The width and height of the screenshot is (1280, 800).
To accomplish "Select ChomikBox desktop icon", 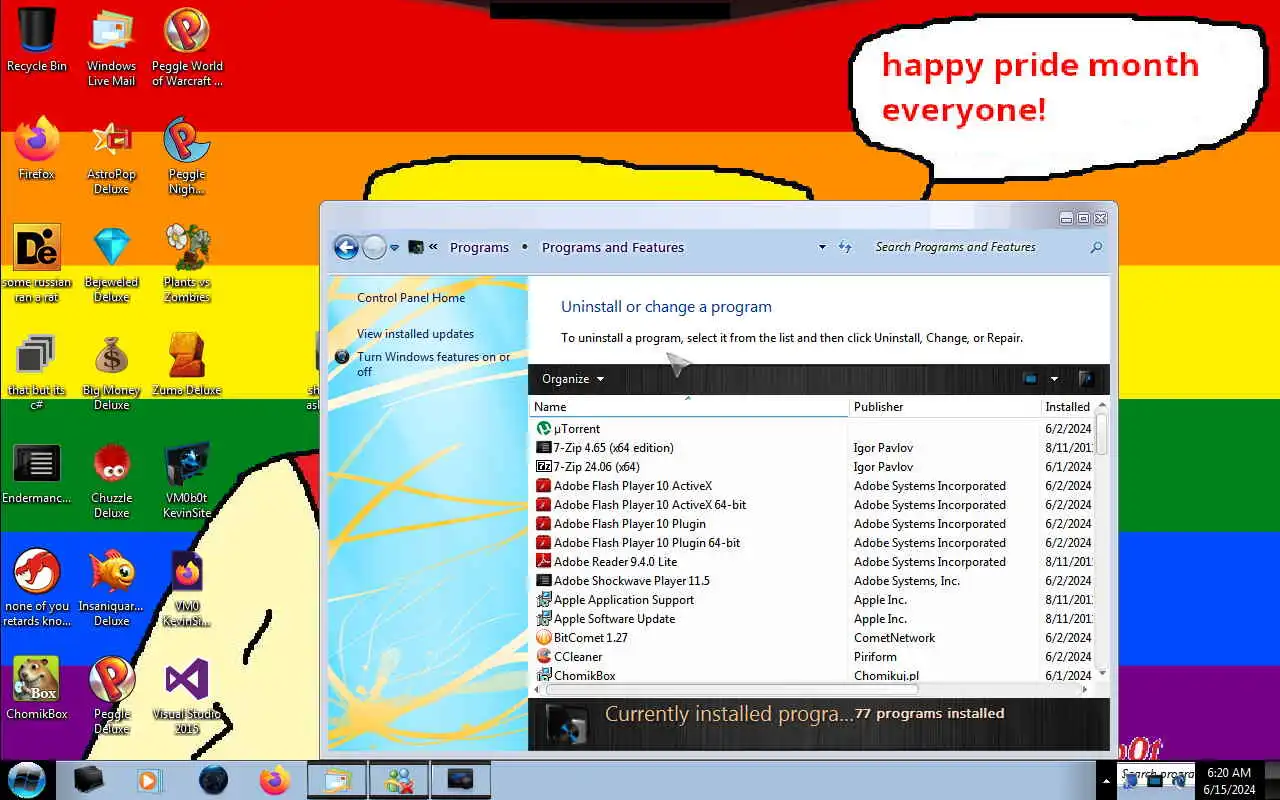I will [37, 688].
